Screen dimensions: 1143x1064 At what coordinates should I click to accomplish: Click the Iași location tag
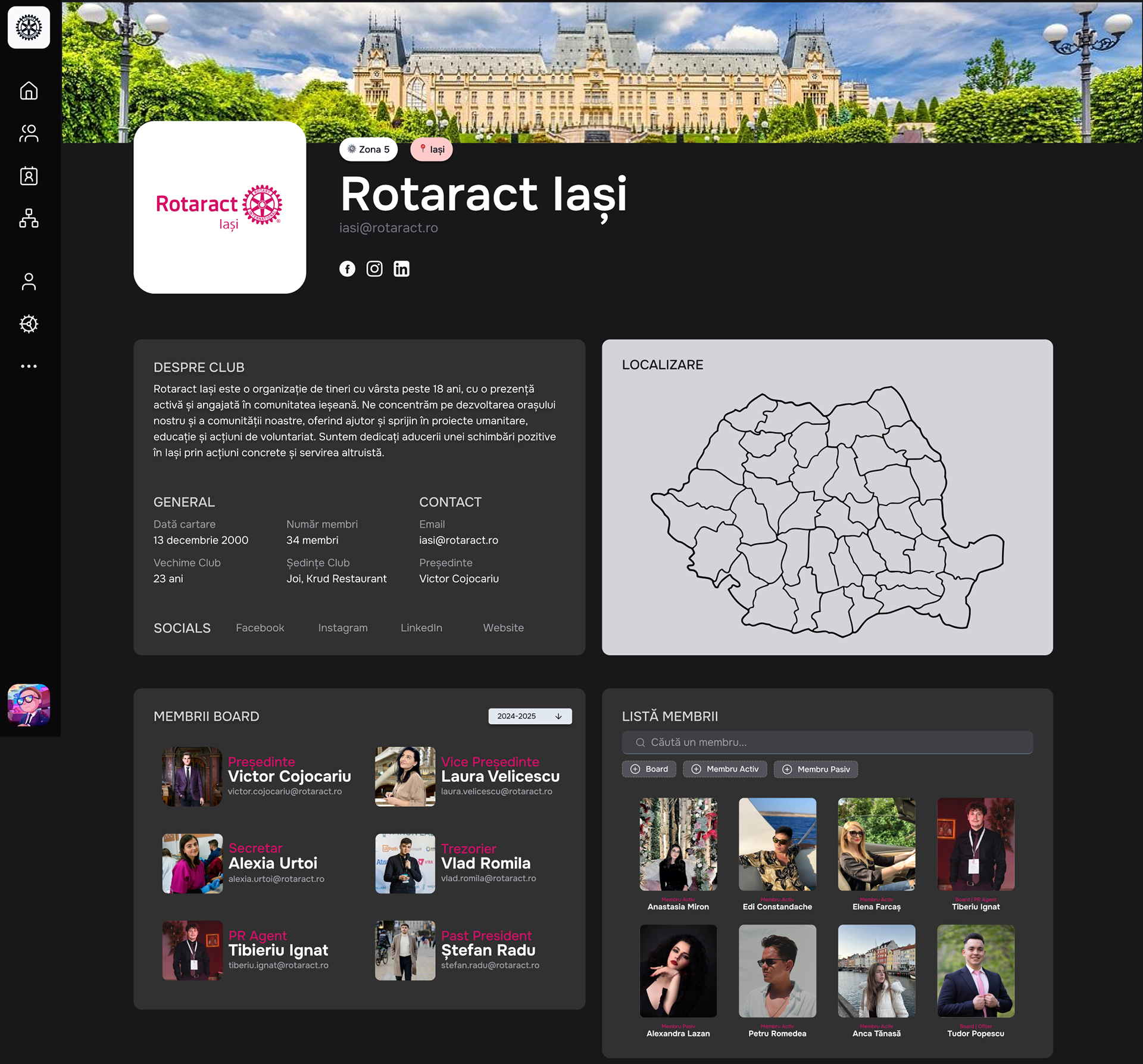432,149
